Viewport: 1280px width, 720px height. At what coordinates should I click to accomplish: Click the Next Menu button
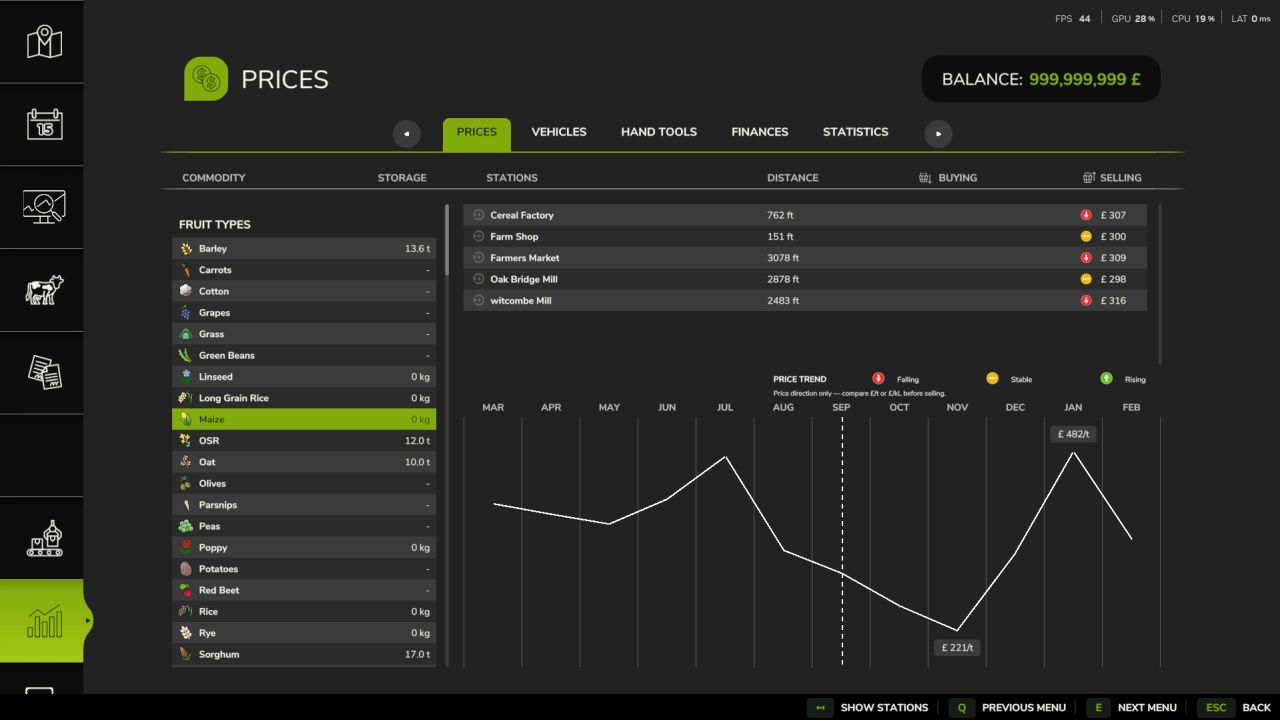[1132, 707]
